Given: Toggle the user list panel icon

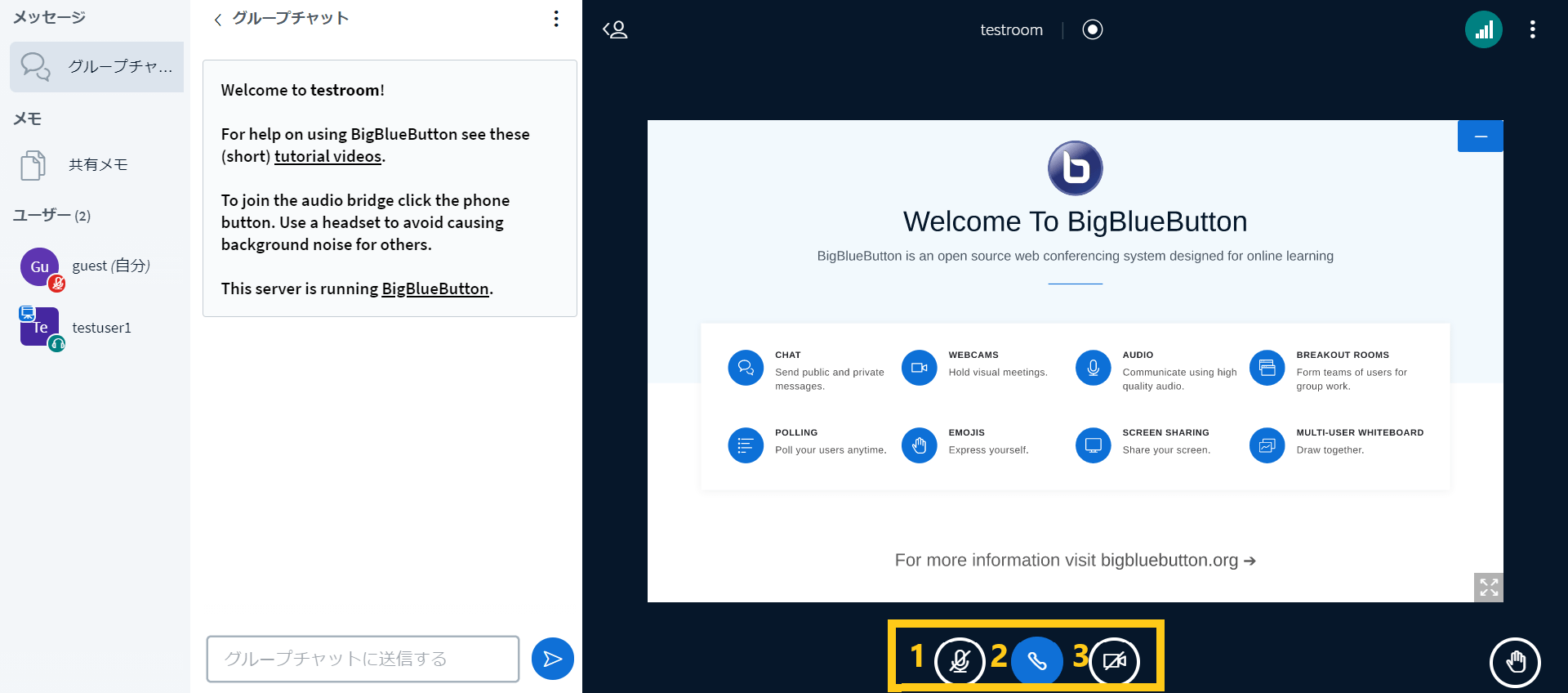Looking at the screenshot, I should point(615,30).
